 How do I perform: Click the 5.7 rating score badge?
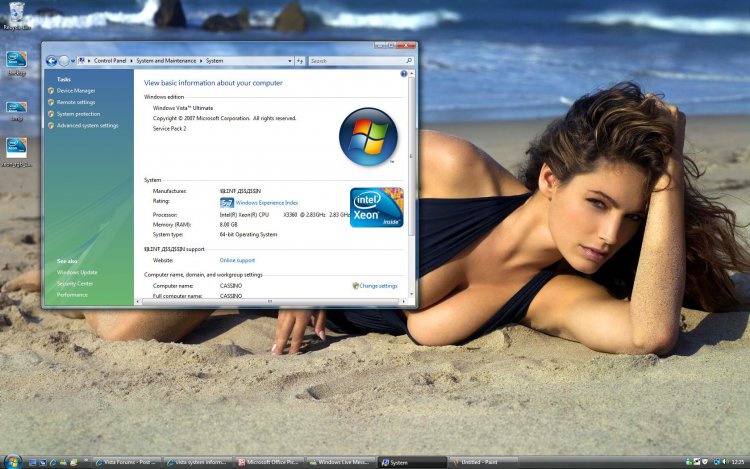click(x=227, y=203)
